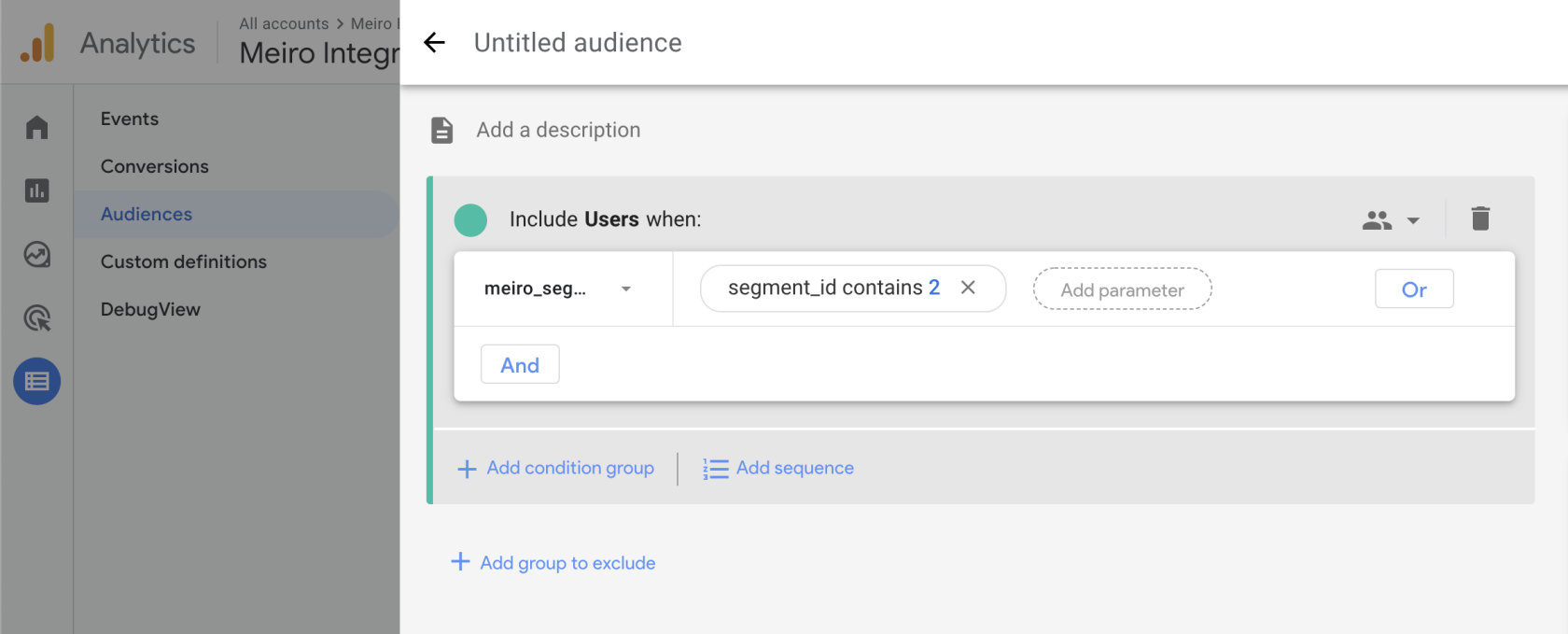
Task: Click the And button
Action: (x=520, y=365)
